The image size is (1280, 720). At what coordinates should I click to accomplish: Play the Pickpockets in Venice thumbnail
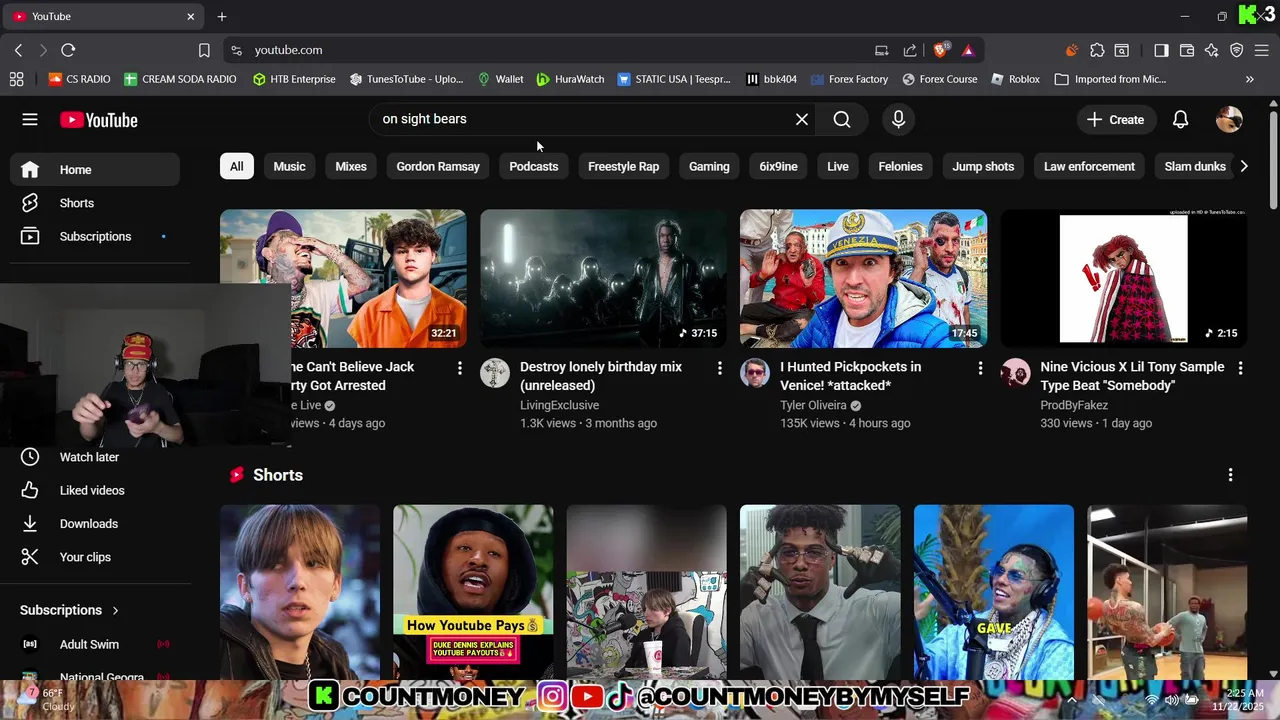[863, 278]
